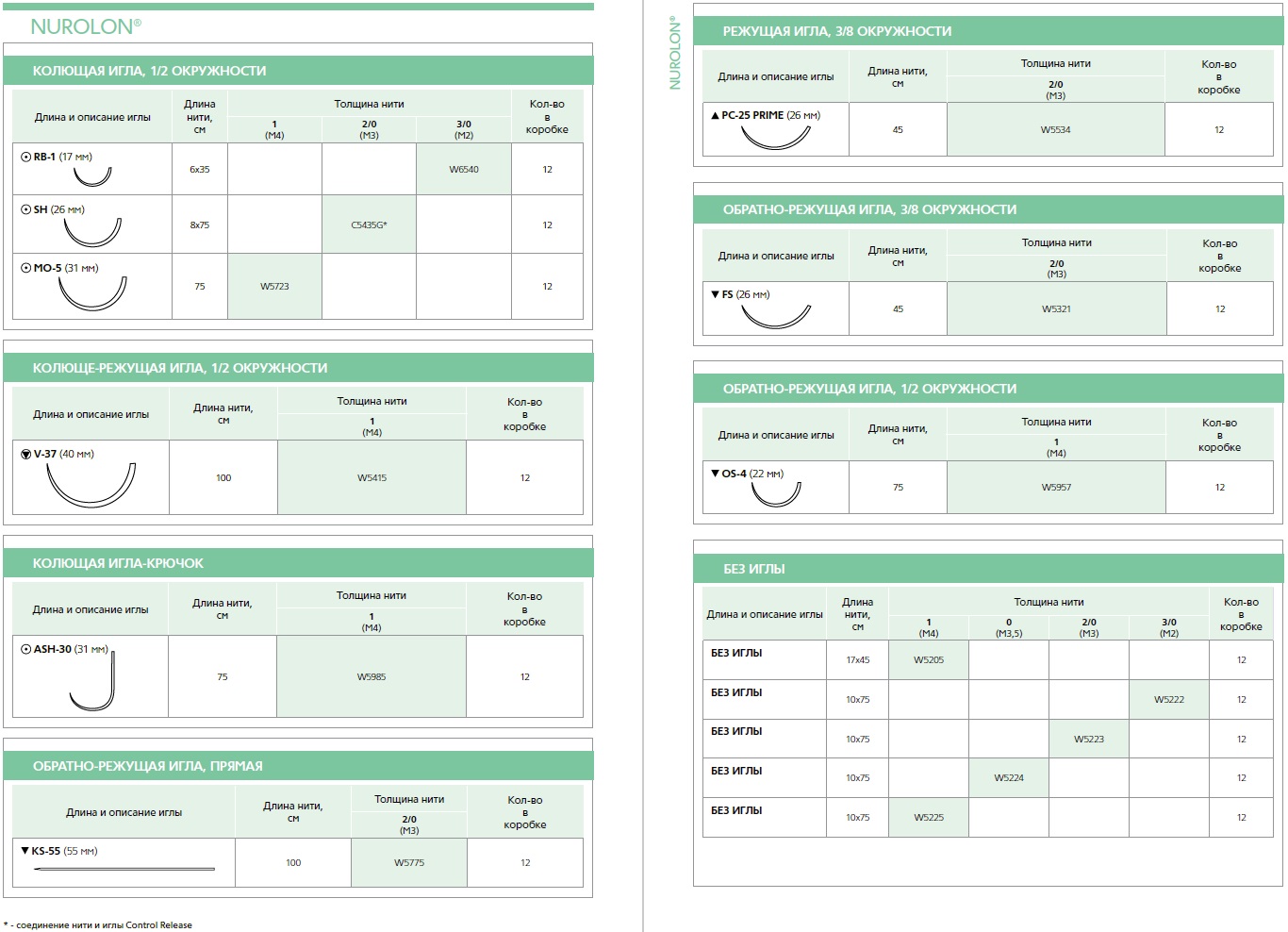1288x932 pixels.
Task: Click the heading "КОЛЮЩАЯ ИГЛА-КРЮЧОК"
Action: coord(118,563)
